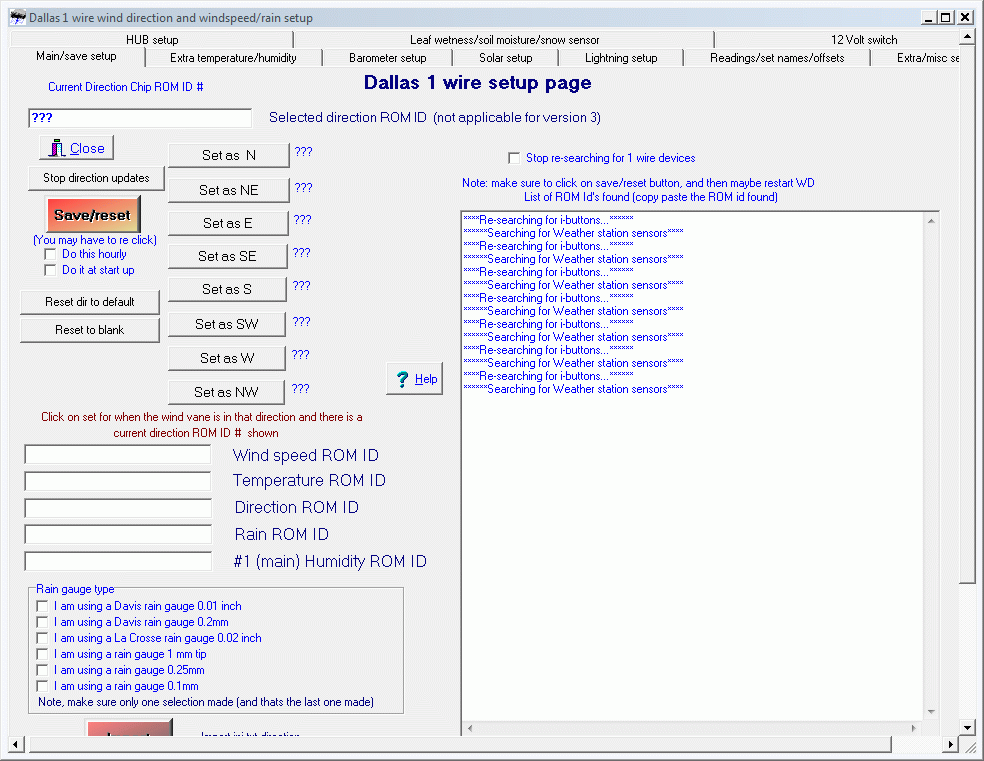Image resolution: width=984 pixels, height=761 pixels.
Task: Click the last 'Searching for Weather station sensors' line
Action: pos(574,389)
